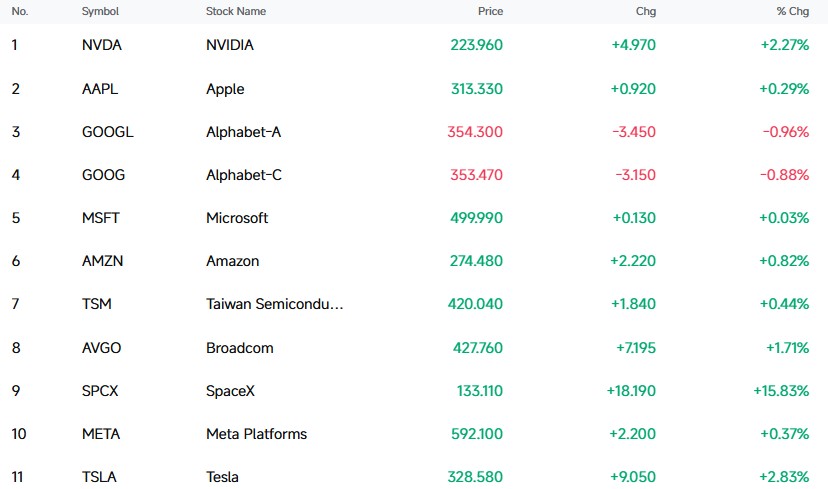Open Taiwan Semiconductor truncated name
This screenshot has width=828, height=489.
coord(274,304)
